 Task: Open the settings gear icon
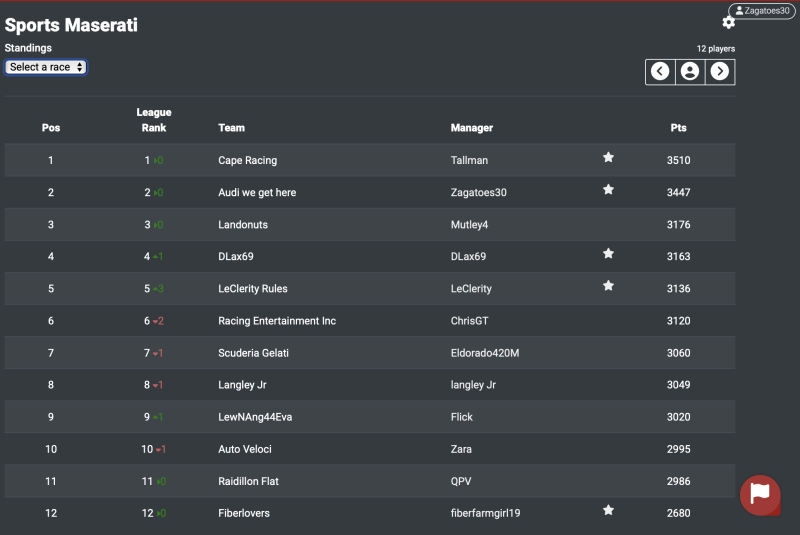728,23
